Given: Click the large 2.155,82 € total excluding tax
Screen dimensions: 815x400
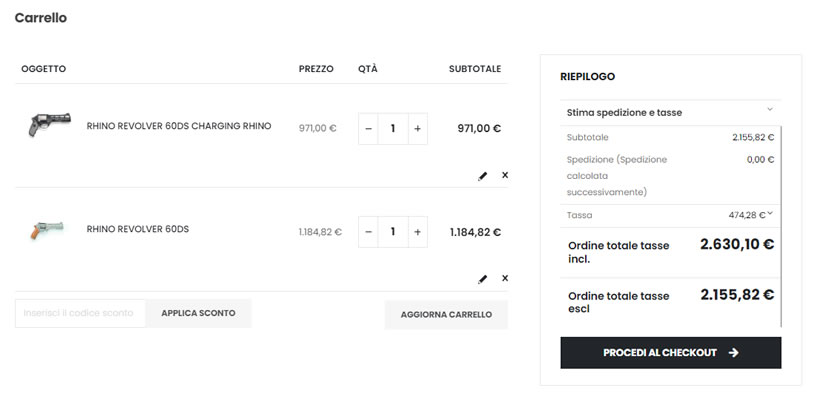Looking at the screenshot, I should [737, 295].
